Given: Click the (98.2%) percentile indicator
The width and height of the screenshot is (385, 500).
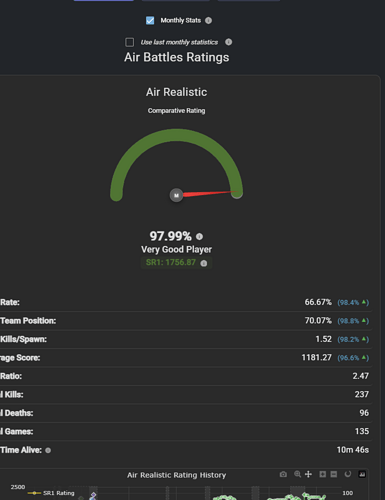Looking at the screenshot, I should click(x=353, y=339).
